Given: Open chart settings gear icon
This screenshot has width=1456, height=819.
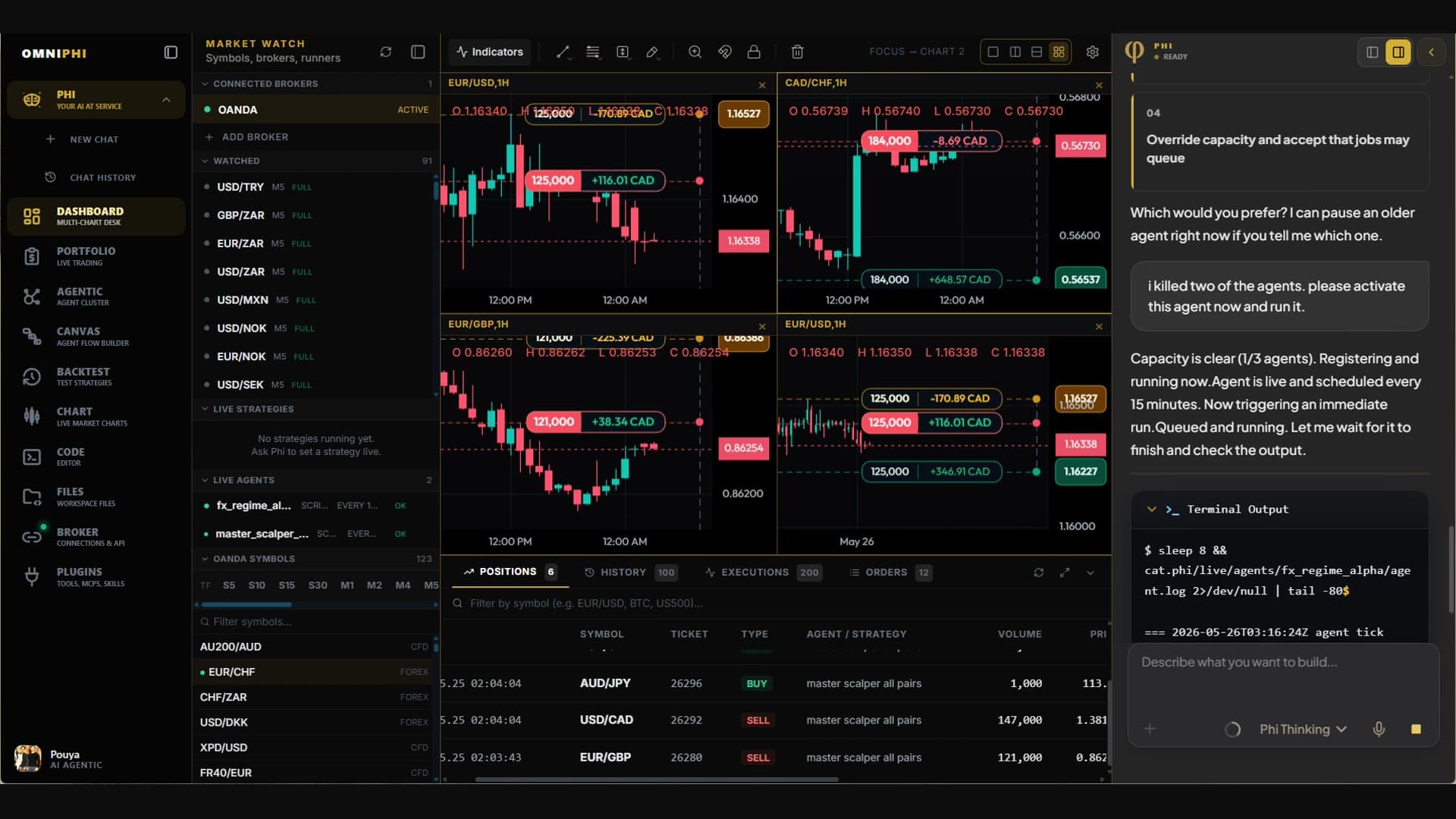Looking at the screenshot, I should (x=1092, y=52).
